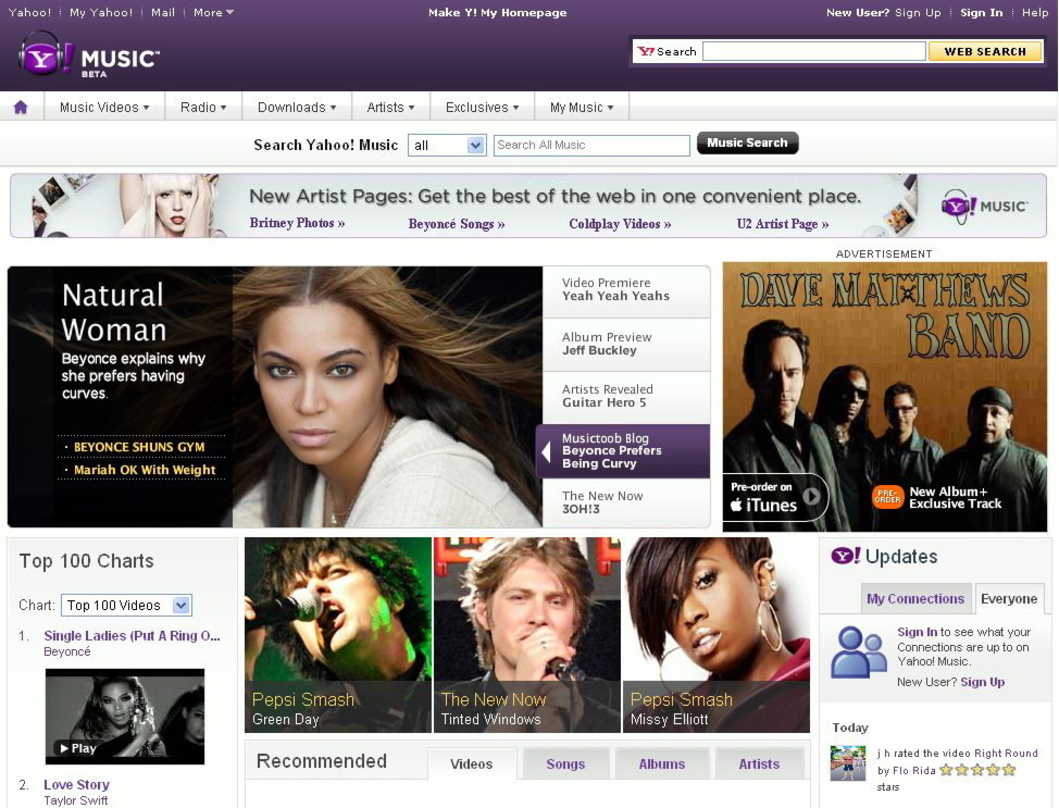The height and width of the screenshot is (808, 1059).
Task: Select the Recommended Artists tab
Action: pyautogui.click(x=759, y=764)
